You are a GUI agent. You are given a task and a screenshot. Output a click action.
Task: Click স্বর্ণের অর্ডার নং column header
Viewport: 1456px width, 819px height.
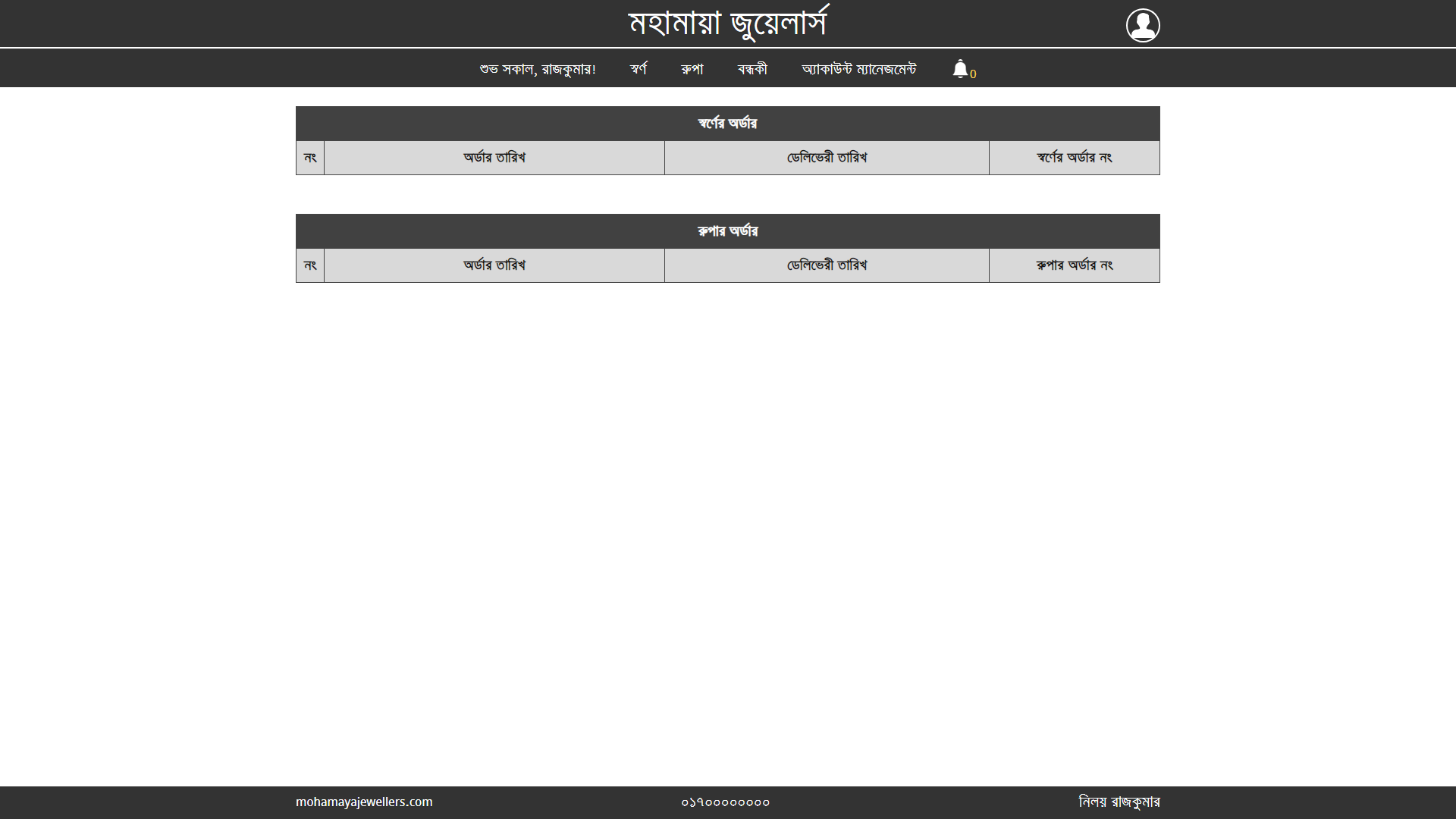point(1074,158)
